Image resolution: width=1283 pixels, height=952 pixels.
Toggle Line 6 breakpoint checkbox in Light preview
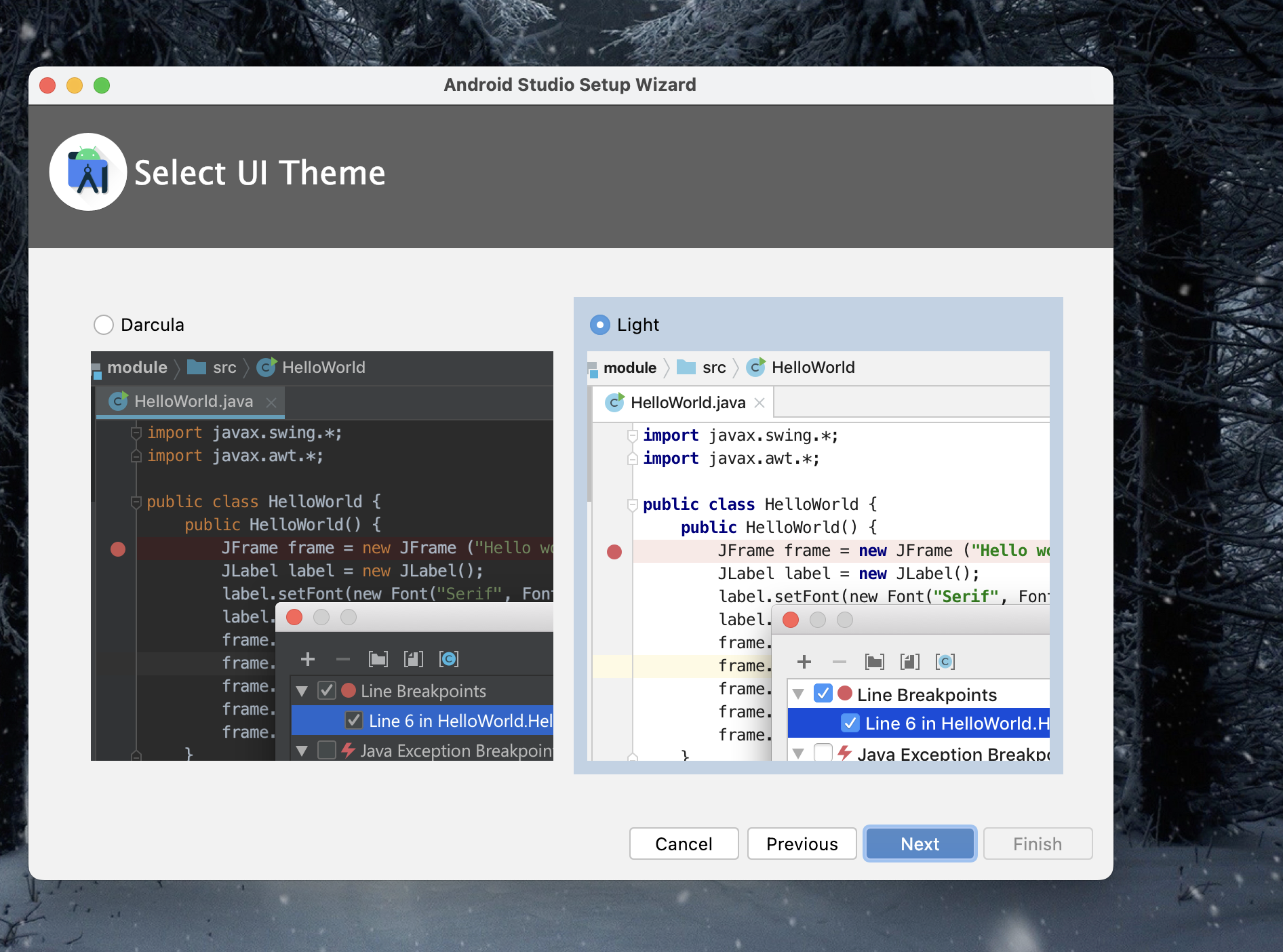(x=850, y=723)
